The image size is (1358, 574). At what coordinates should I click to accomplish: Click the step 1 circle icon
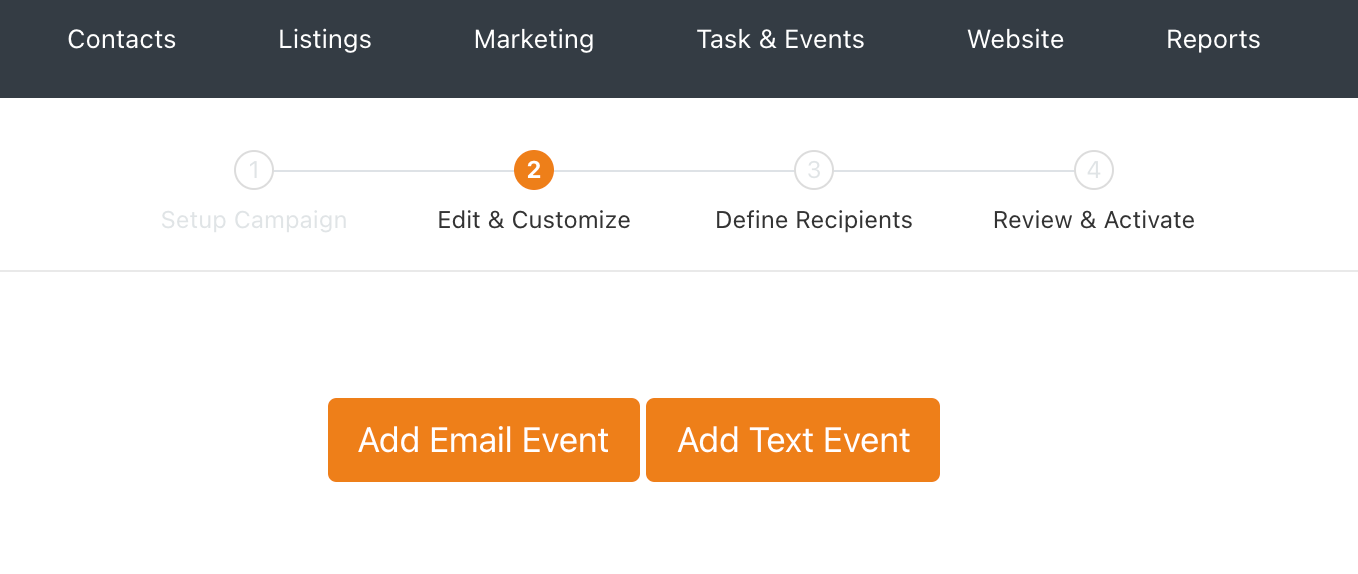click(254, 170)
